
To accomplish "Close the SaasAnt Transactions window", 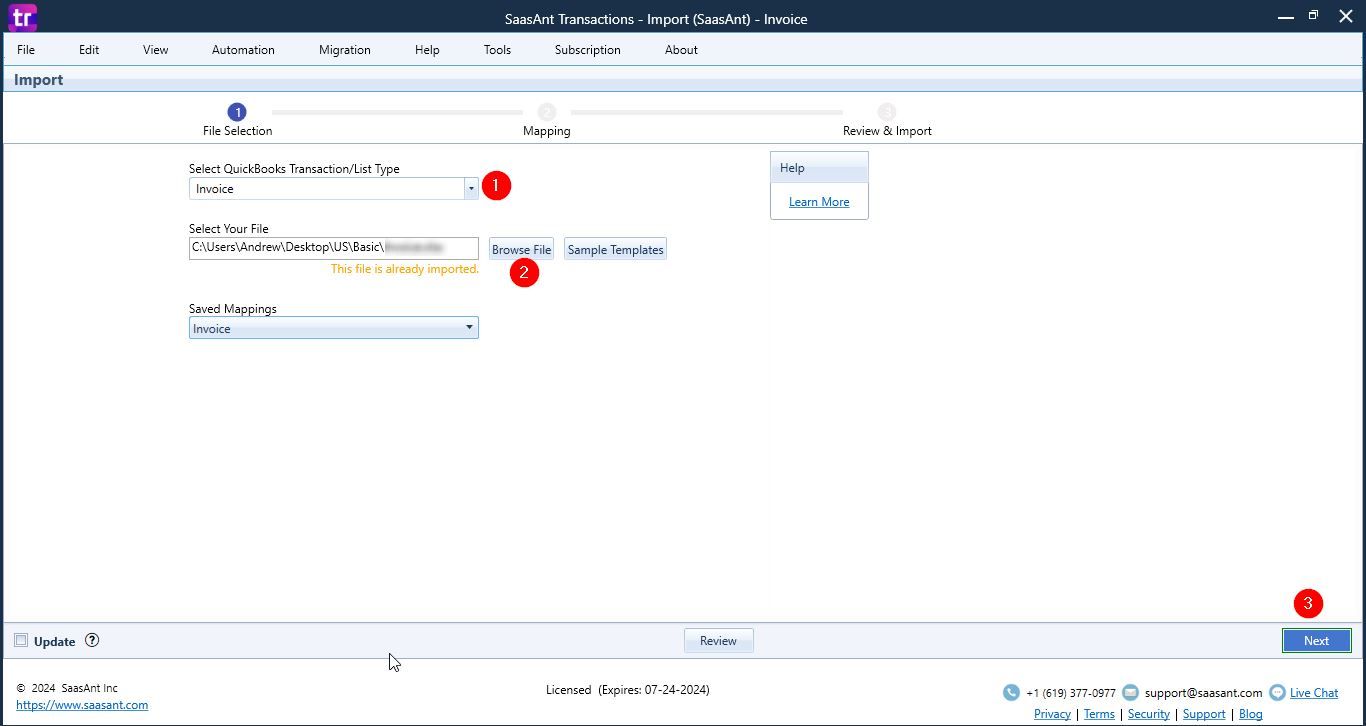I will pos(1345,17).
